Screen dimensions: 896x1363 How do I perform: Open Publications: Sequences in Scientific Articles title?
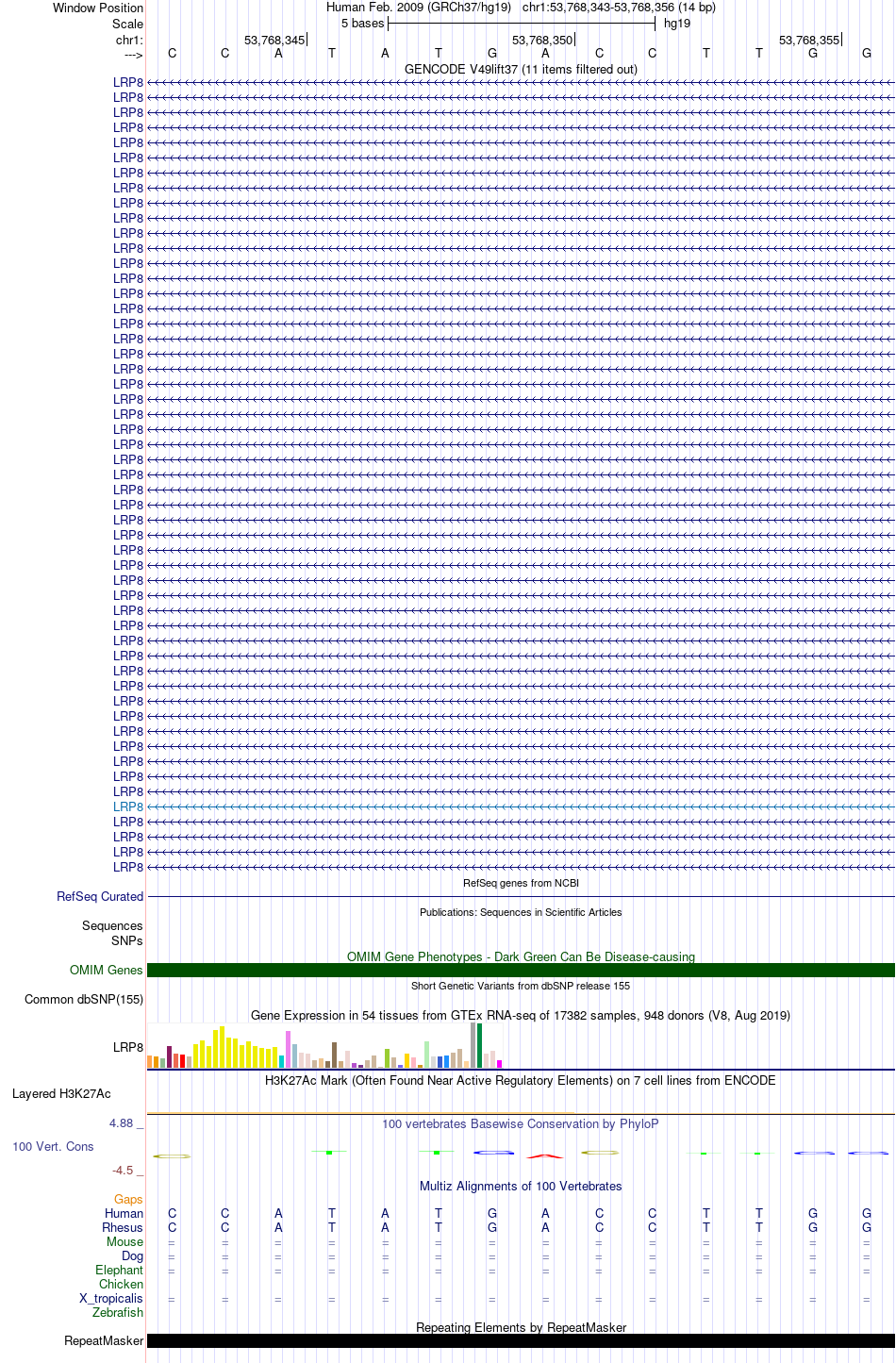point(521,913)
